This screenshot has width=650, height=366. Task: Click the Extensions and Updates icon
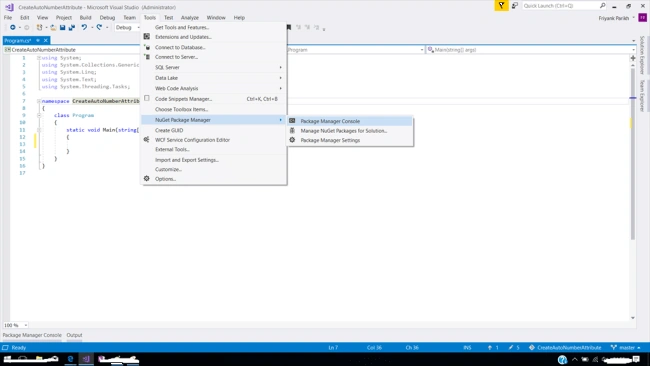(x=147, y=37)
